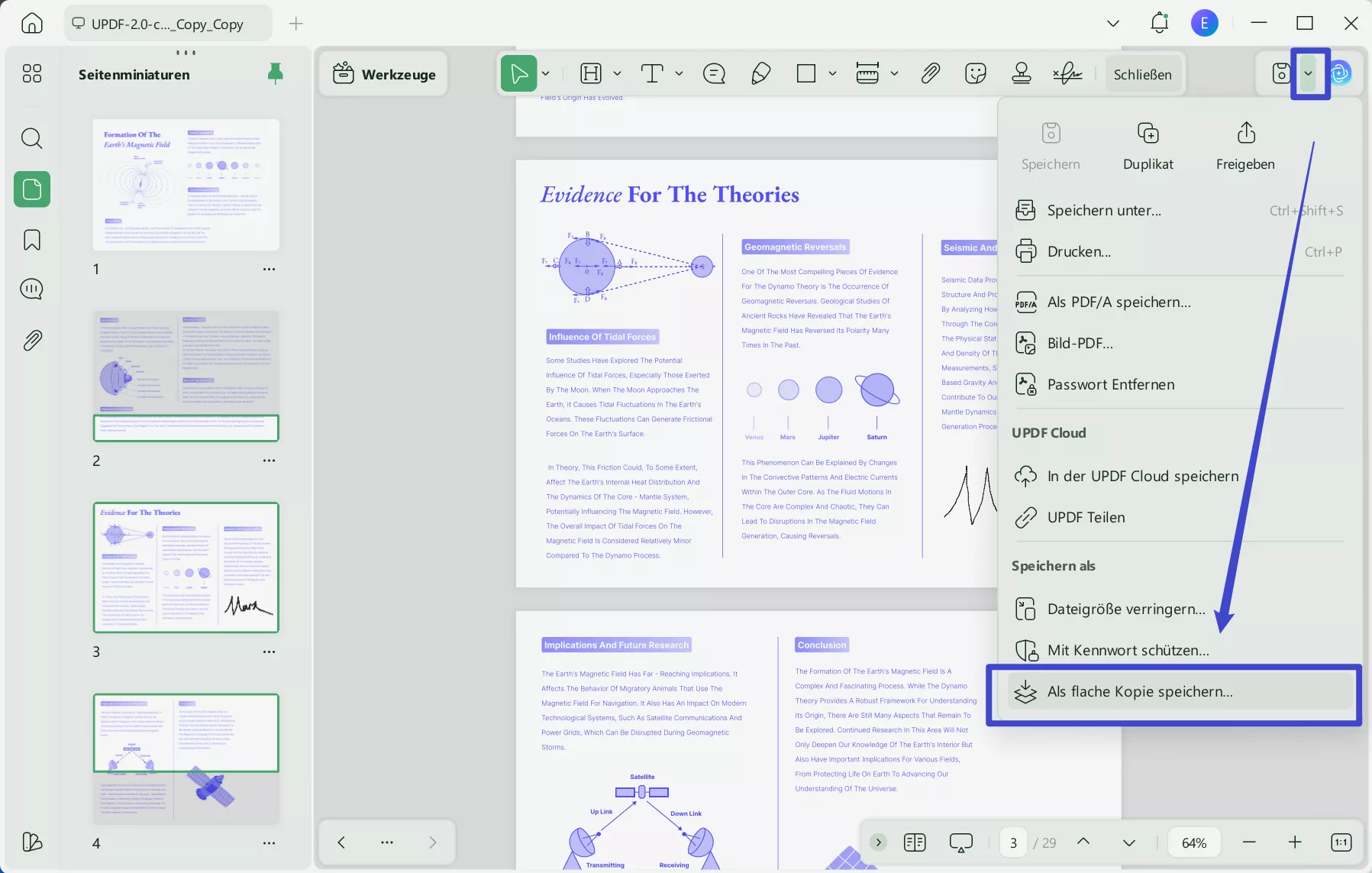Toggle the page thumbnails sidebar button

click(32, 189)
